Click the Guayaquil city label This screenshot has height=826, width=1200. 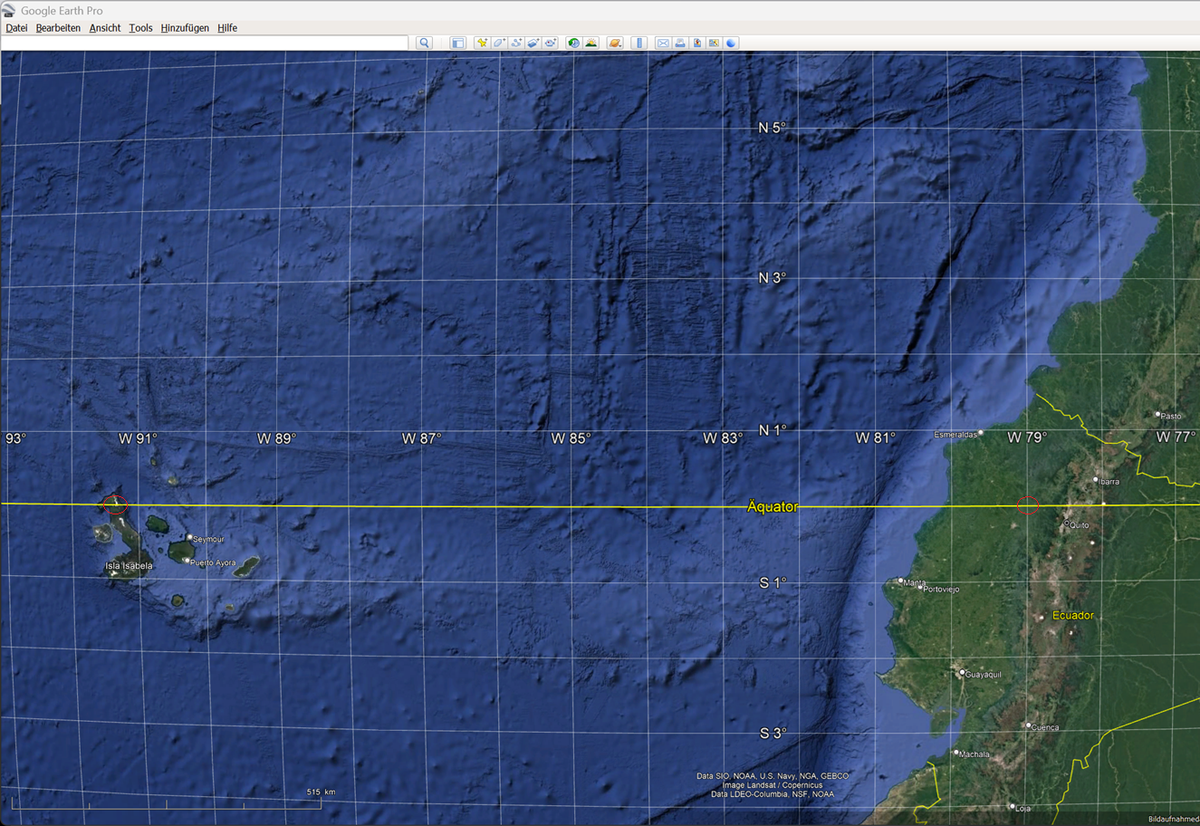point(983,674)
